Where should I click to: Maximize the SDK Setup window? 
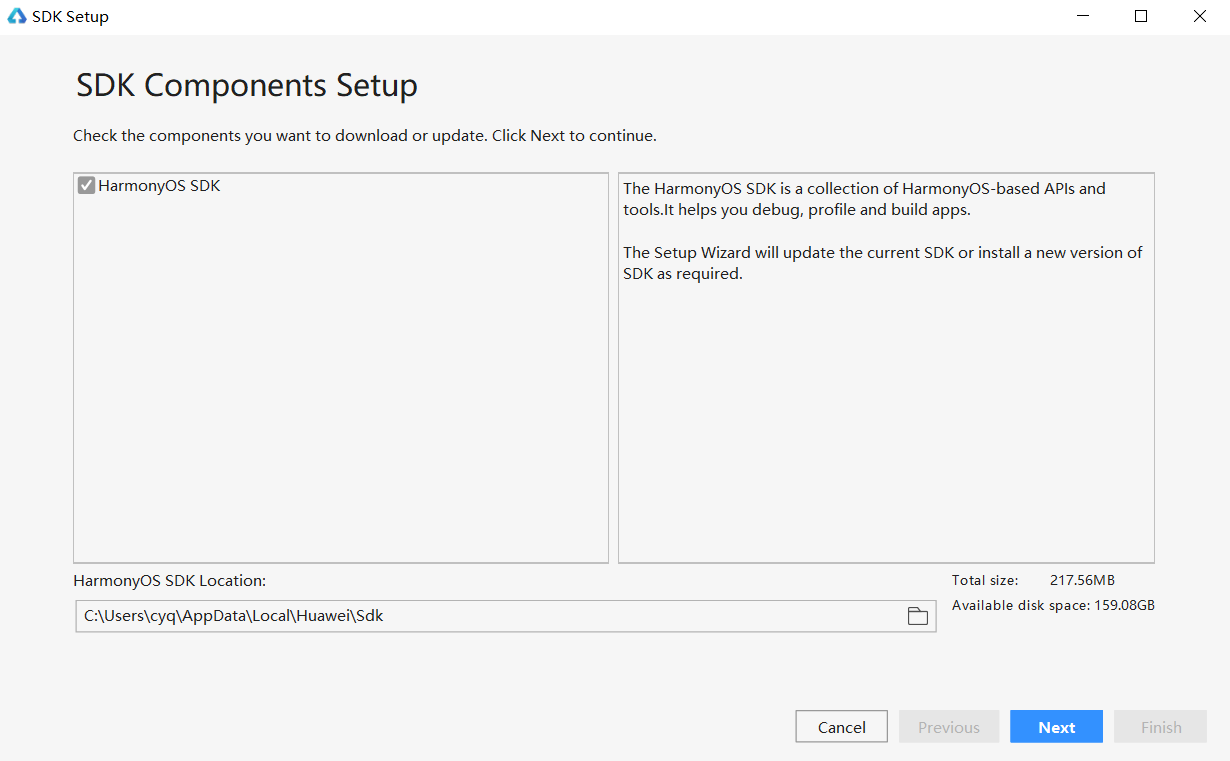1141,16
